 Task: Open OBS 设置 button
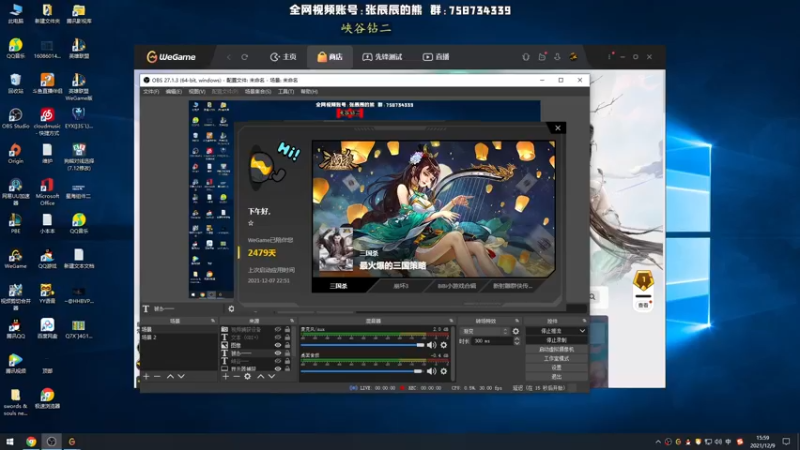[556, 368]
